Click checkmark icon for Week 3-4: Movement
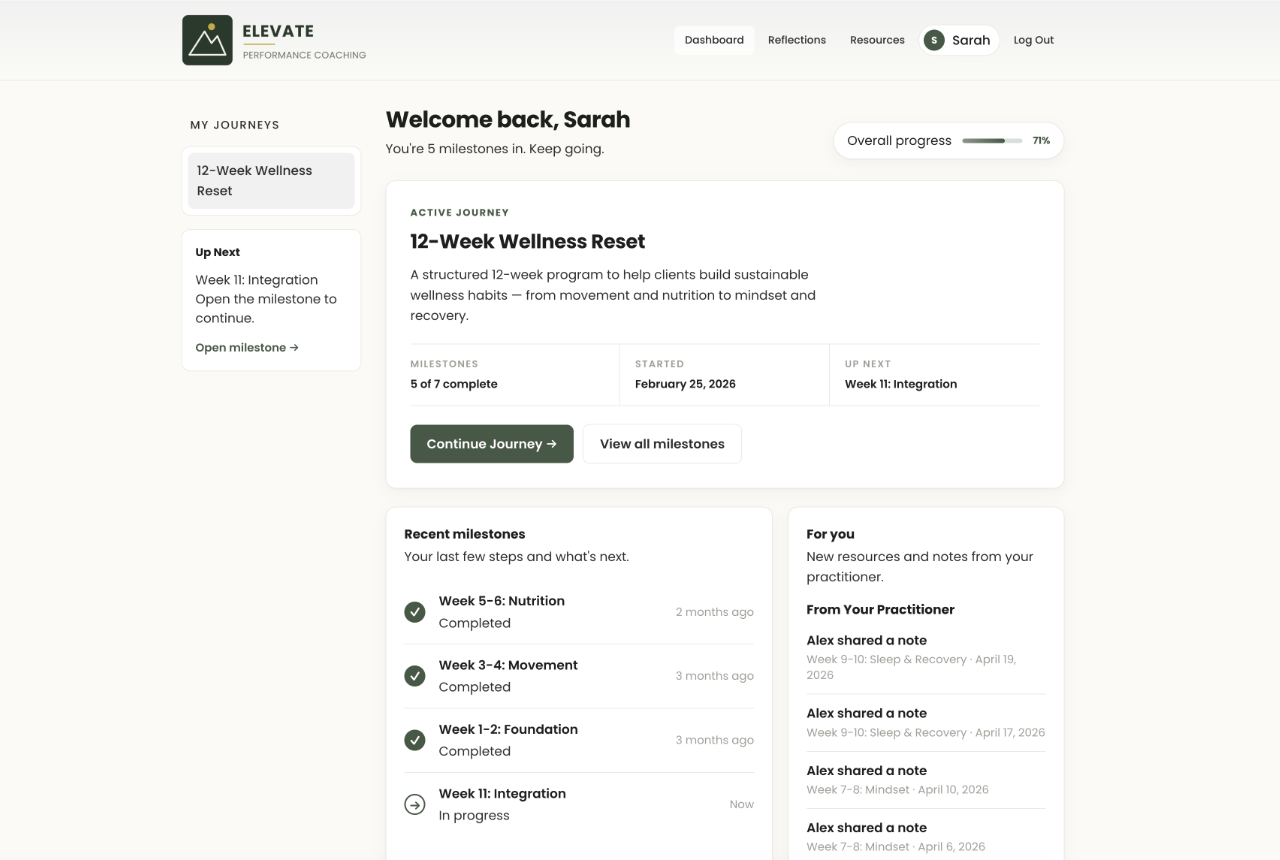The width and height of the screenshot is (1280, 860). (415, 676)
